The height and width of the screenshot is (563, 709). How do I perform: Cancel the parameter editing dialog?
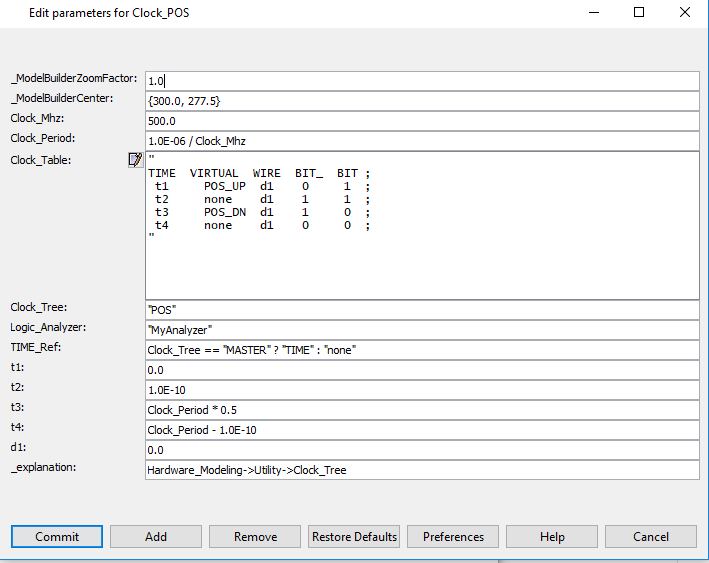(650, 537)
